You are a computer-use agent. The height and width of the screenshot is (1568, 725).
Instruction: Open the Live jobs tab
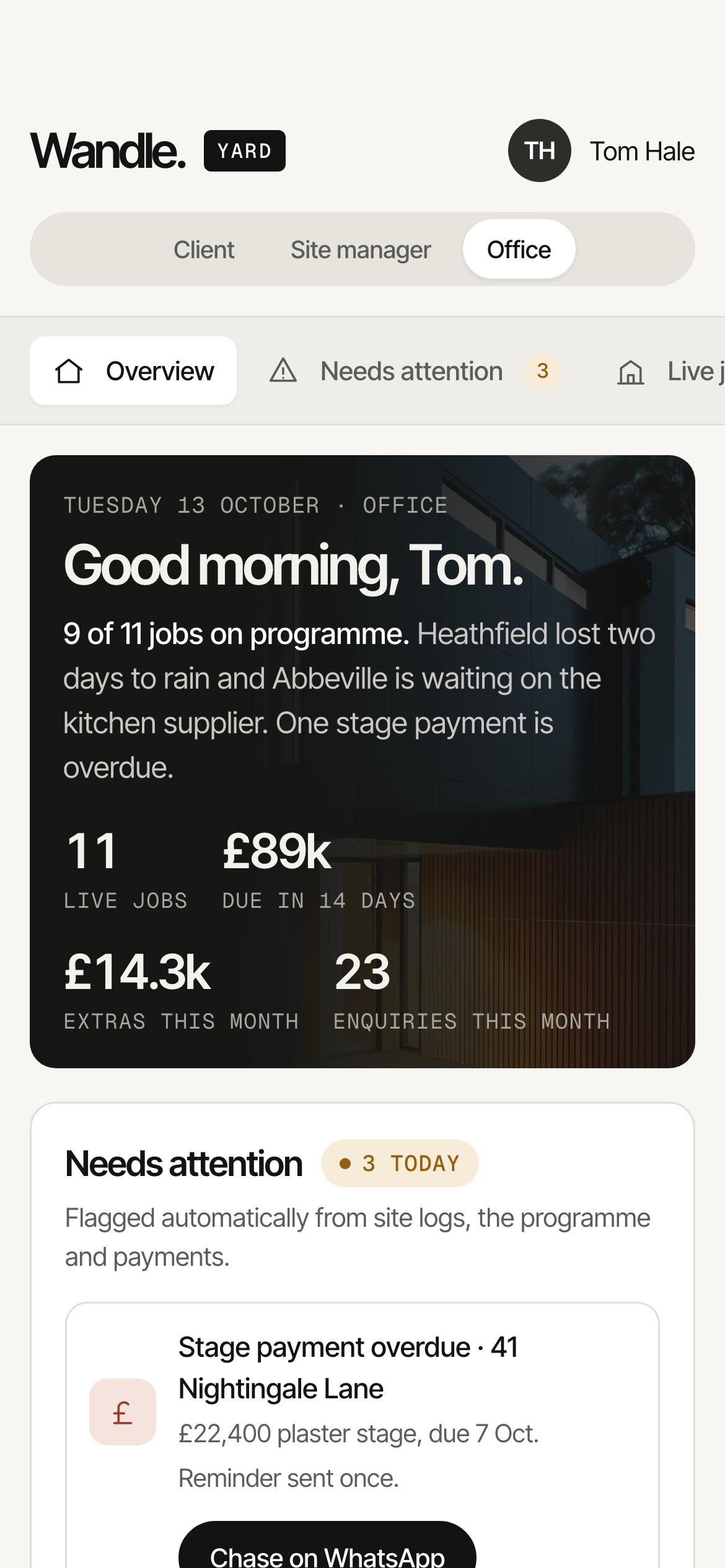coord(670,370)
